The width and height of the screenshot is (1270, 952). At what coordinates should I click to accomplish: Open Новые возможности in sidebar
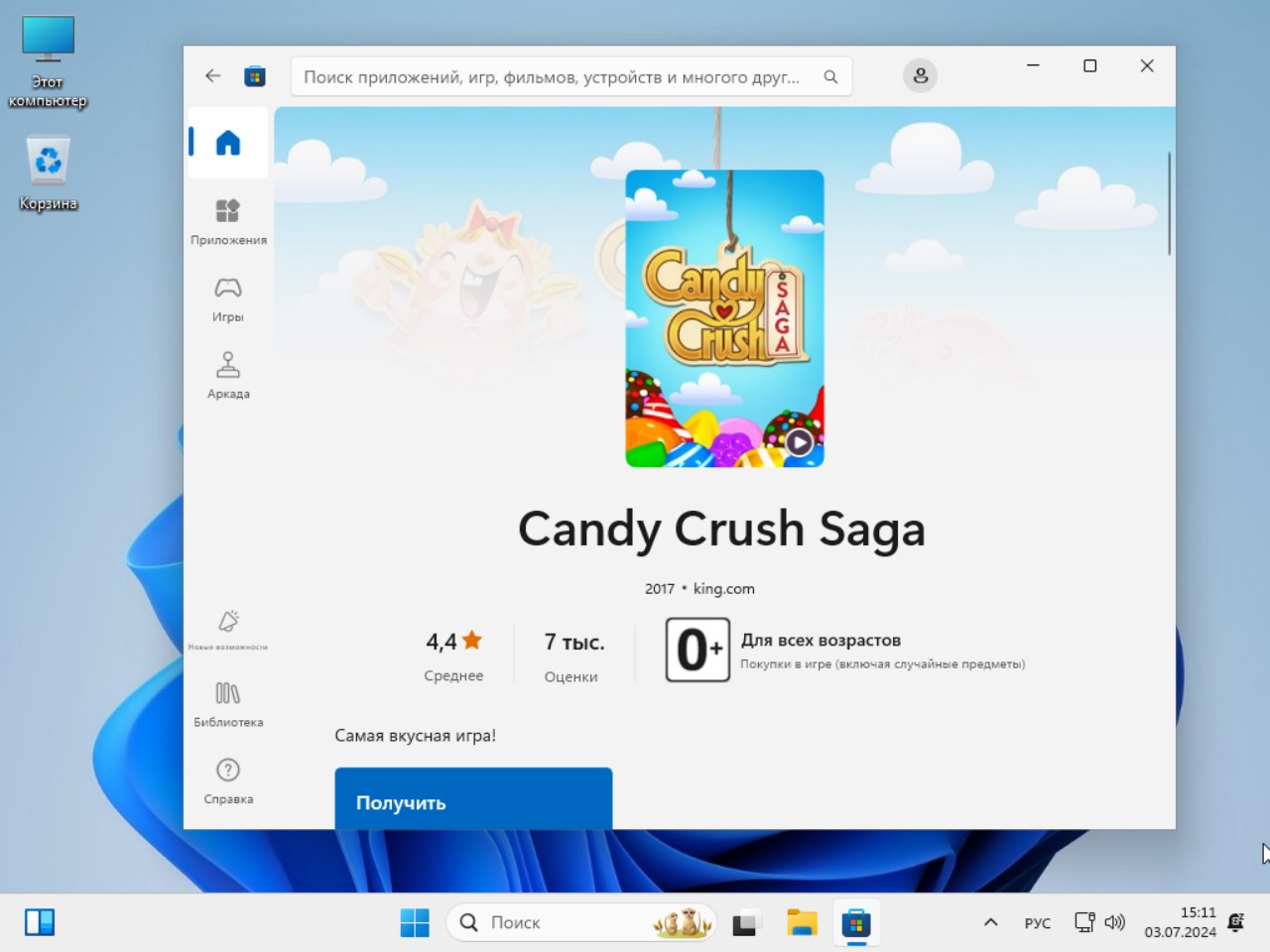(228, 630)
